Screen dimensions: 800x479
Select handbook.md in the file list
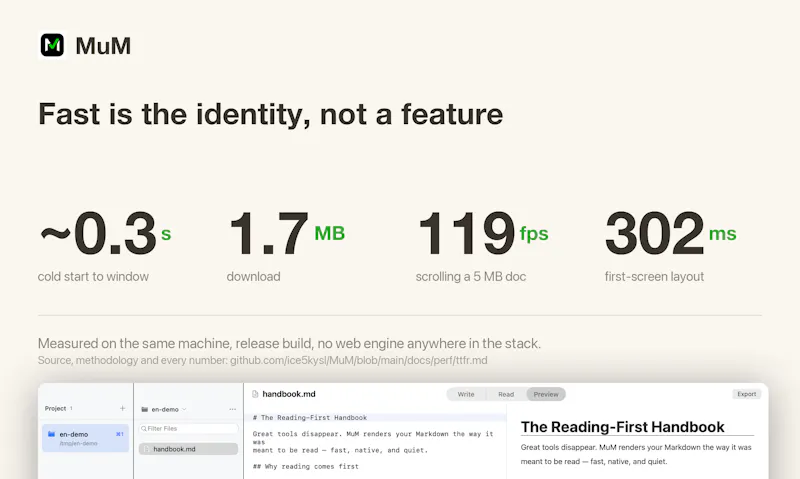(188, 449)
